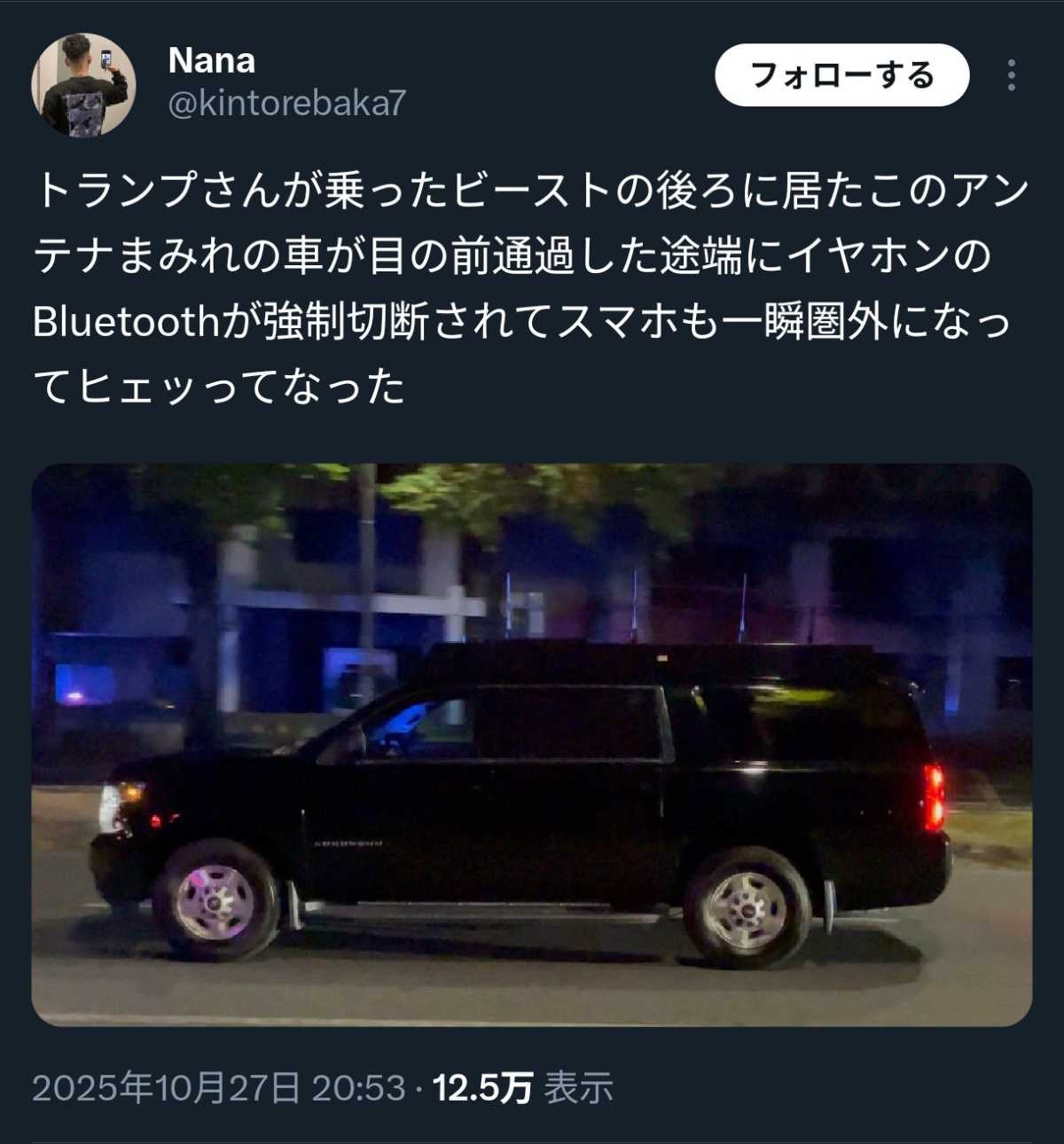The image size is (1064, 1144).
Task: Tap the フォローする follow button
Action: (842, 75)
